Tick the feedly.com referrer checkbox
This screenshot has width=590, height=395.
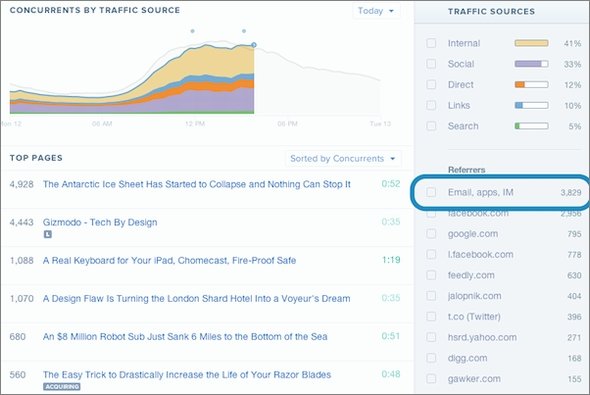tap(431, 275)
